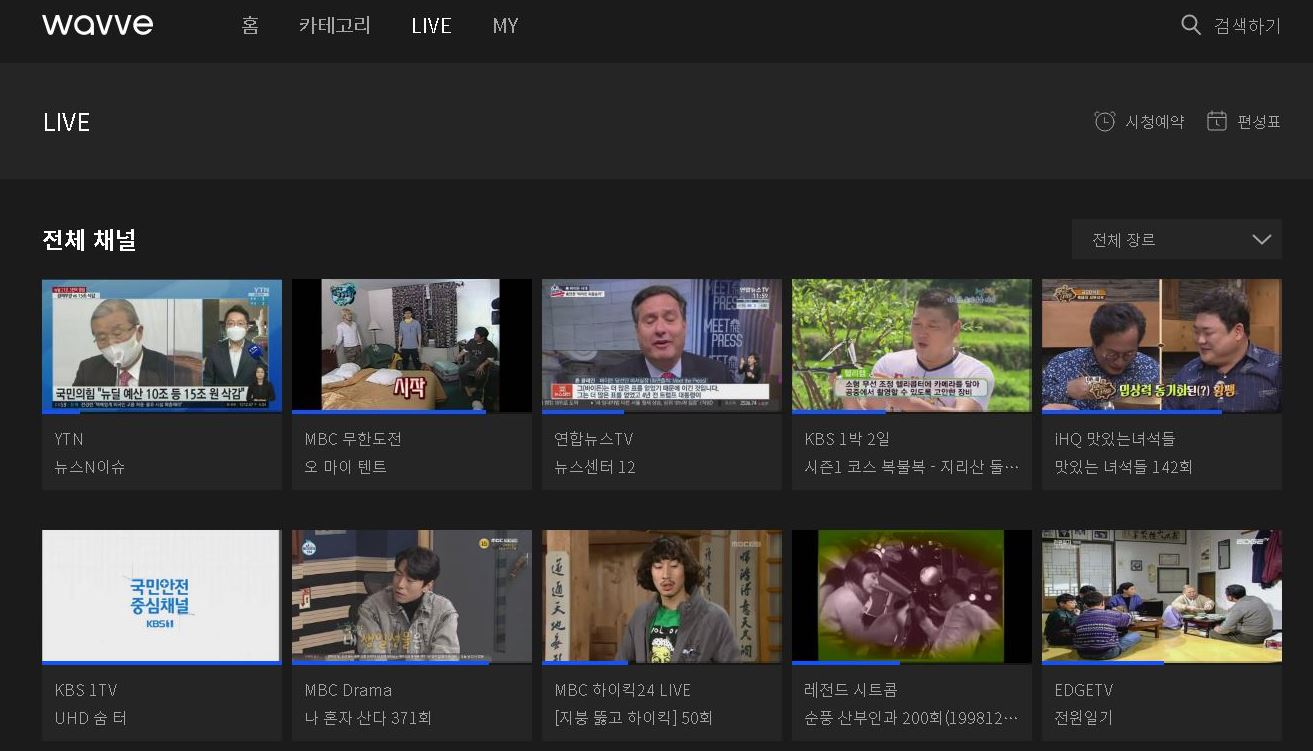Play the EDGETV thumbnail
The image size is (1313, 751).
1162,597
